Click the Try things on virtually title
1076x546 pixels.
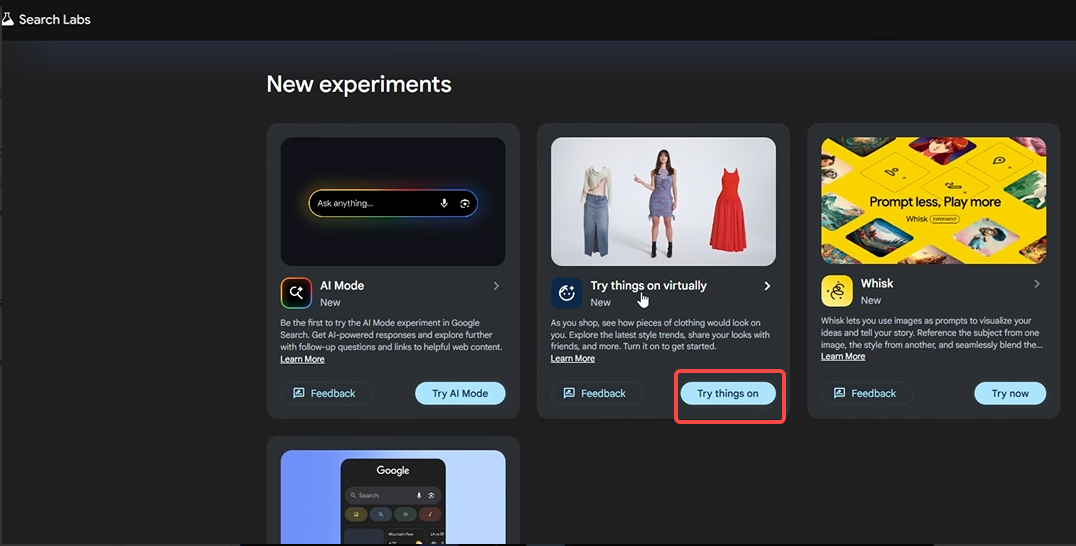click(648, 285)
